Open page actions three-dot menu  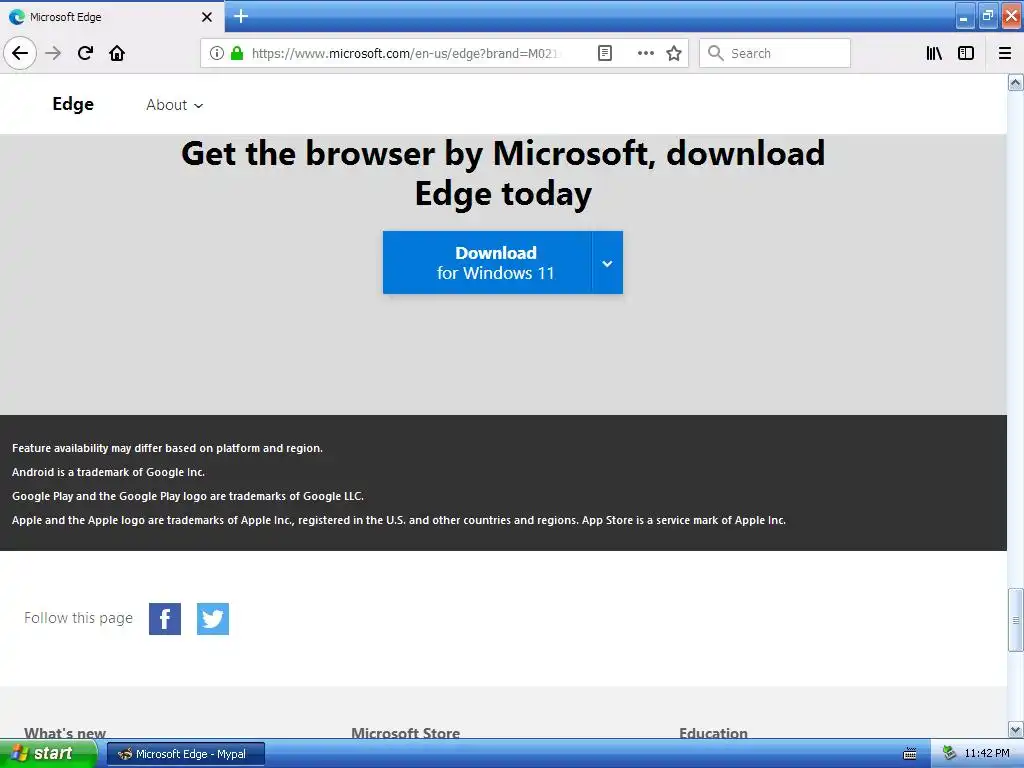click(645, 53)
